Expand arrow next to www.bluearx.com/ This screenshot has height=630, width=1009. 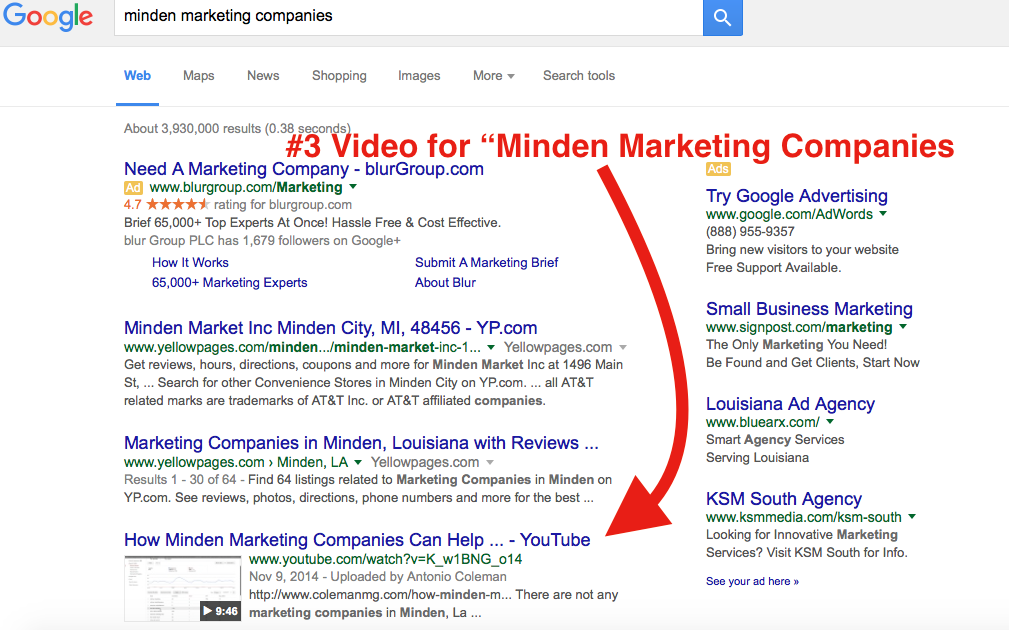(x=829, y=422)
